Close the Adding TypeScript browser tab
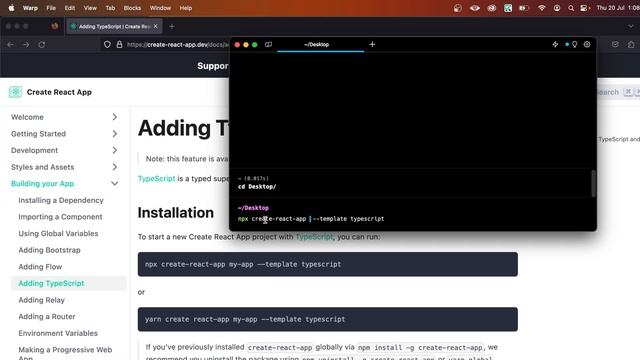 pos(156,26)
